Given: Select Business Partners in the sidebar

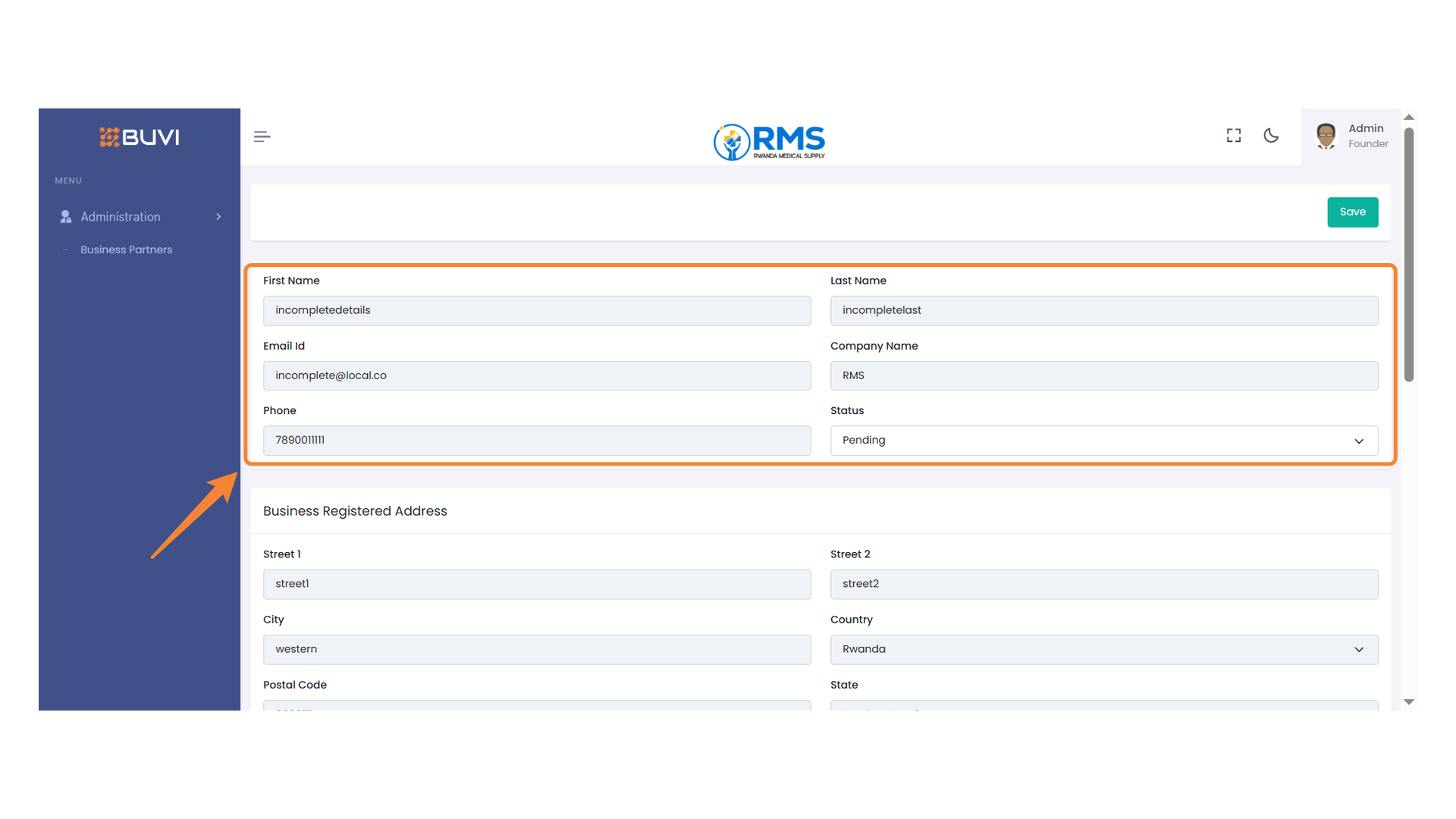Looking at the screenshot, I should (126, 249).
